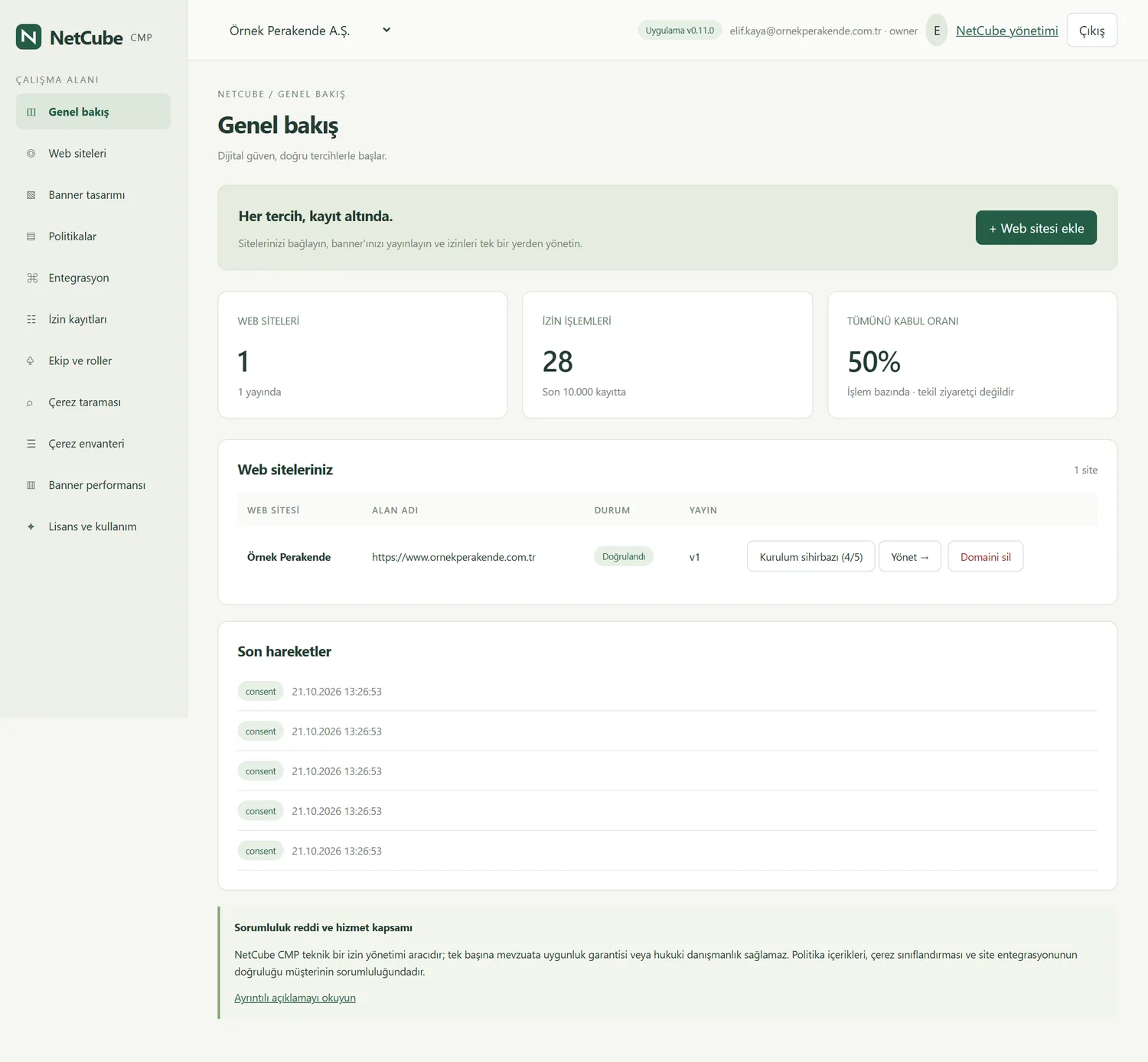The height and width of the screenshot is (1062, 1148).
Task: Click the Politikalar sidebar icon
Action: pos(31,236)
